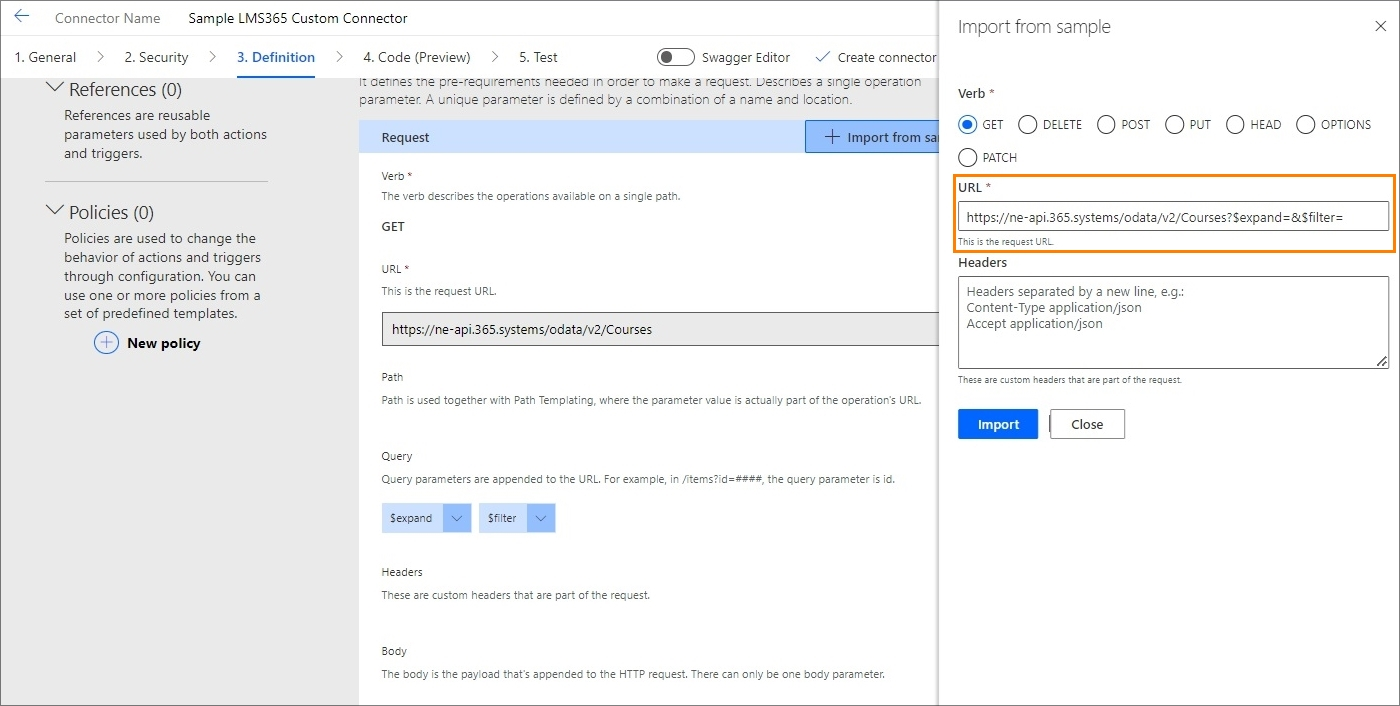
Task: Click the Create connector checkmark icon
Action: (x=823, y=57)
